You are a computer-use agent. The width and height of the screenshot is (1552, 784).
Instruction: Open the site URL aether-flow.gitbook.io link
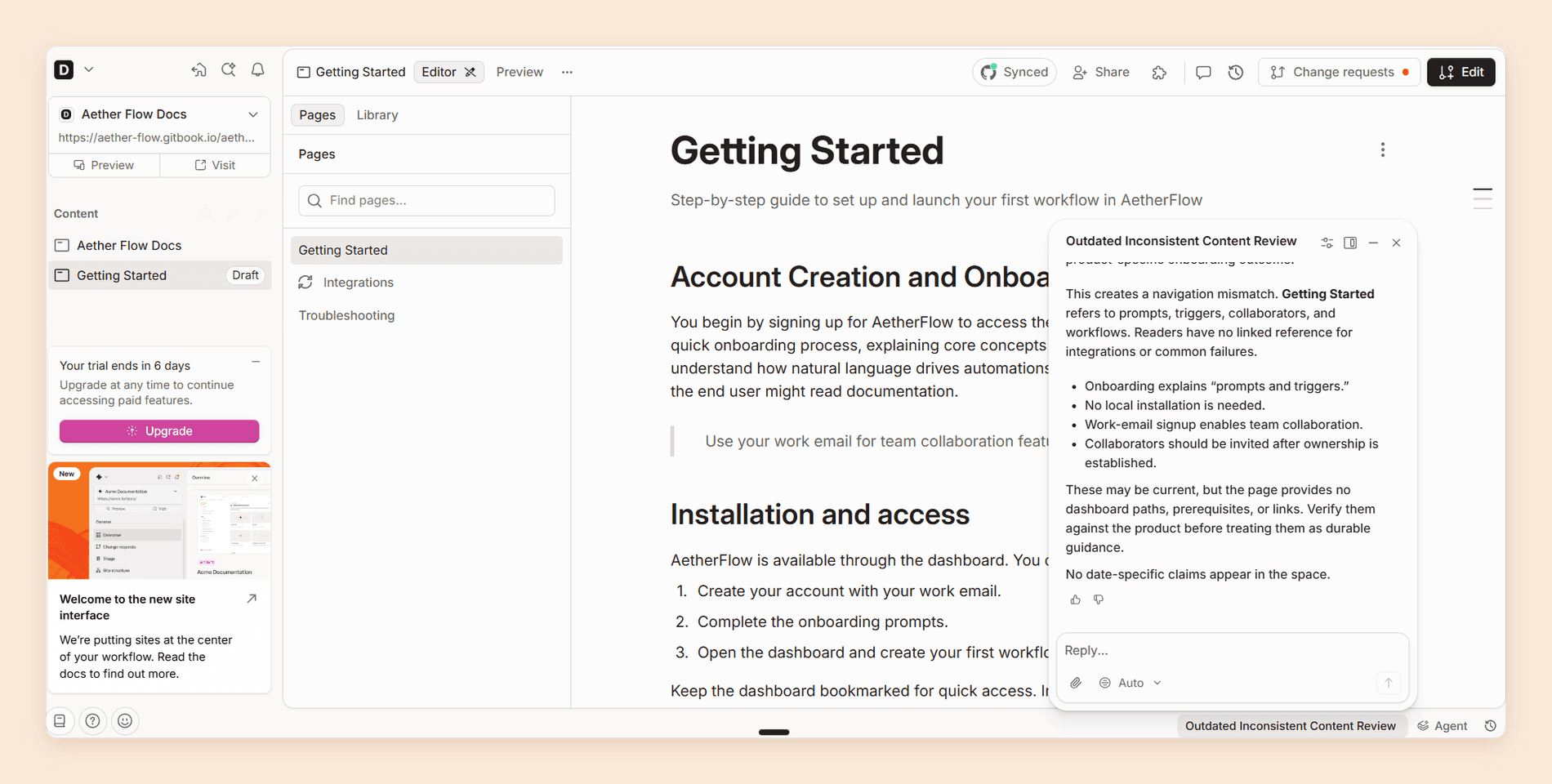pos(157,137)
